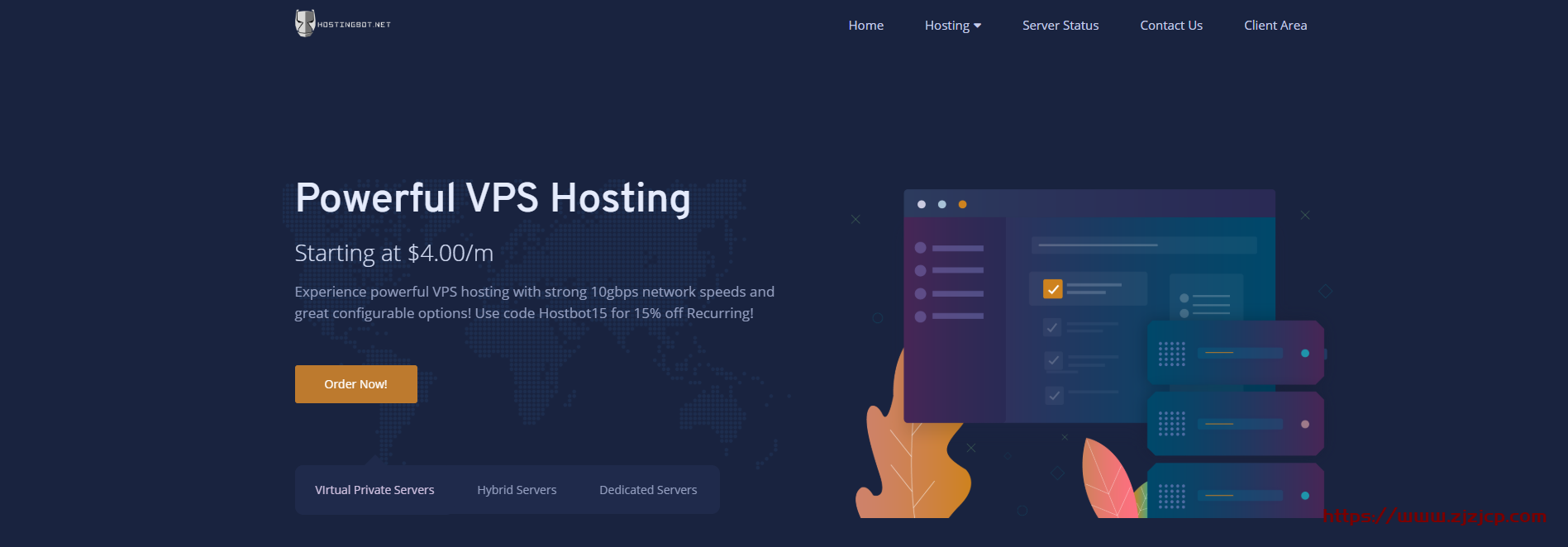The width and height of the screenshot is (1568, 547).
Task: Switch to Dedicated Servers tab
Action: [648, 490]
